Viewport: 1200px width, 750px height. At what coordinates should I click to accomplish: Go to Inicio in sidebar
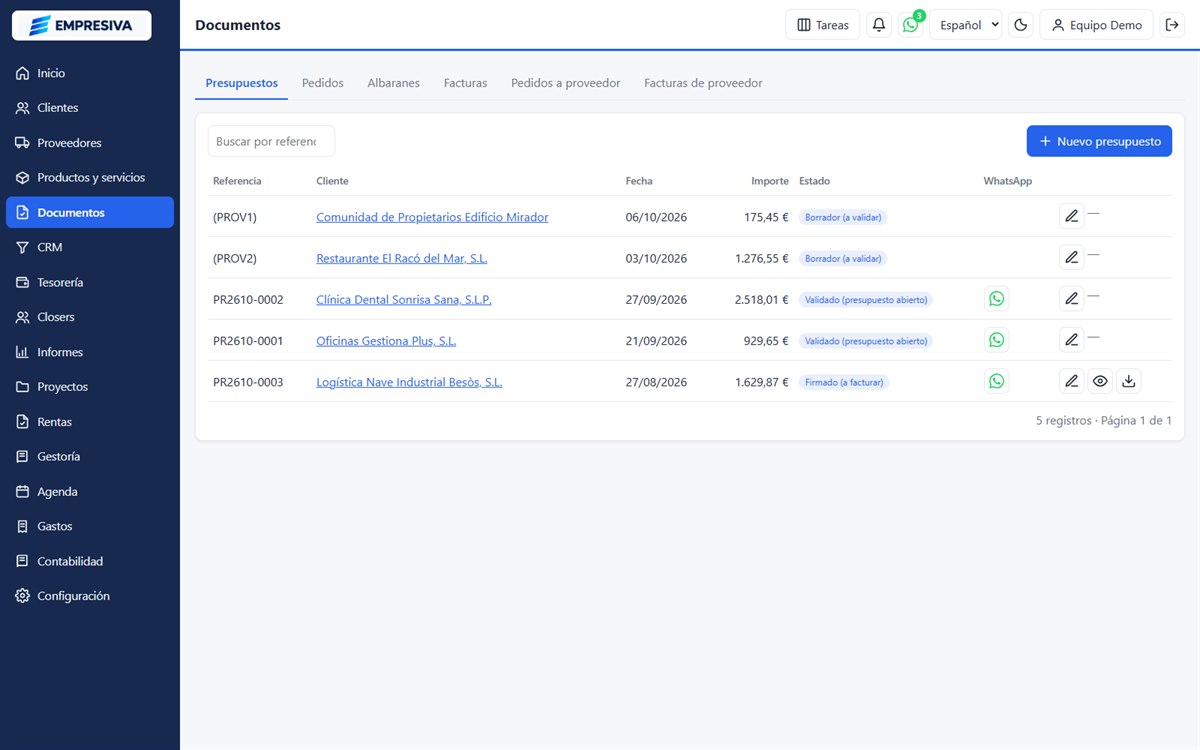(x=90, y=73)
